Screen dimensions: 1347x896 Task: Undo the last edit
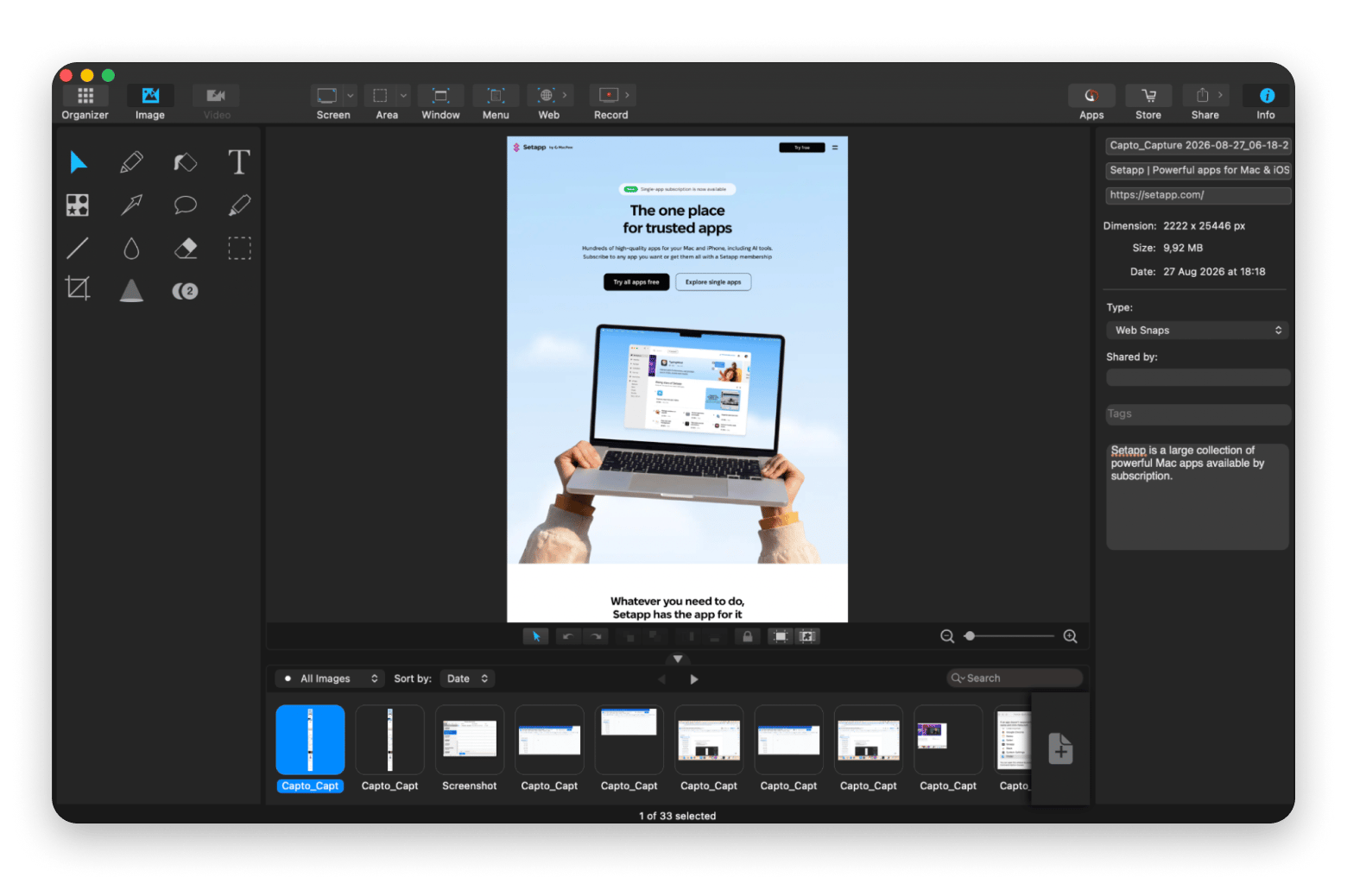(x=567, y=637)
